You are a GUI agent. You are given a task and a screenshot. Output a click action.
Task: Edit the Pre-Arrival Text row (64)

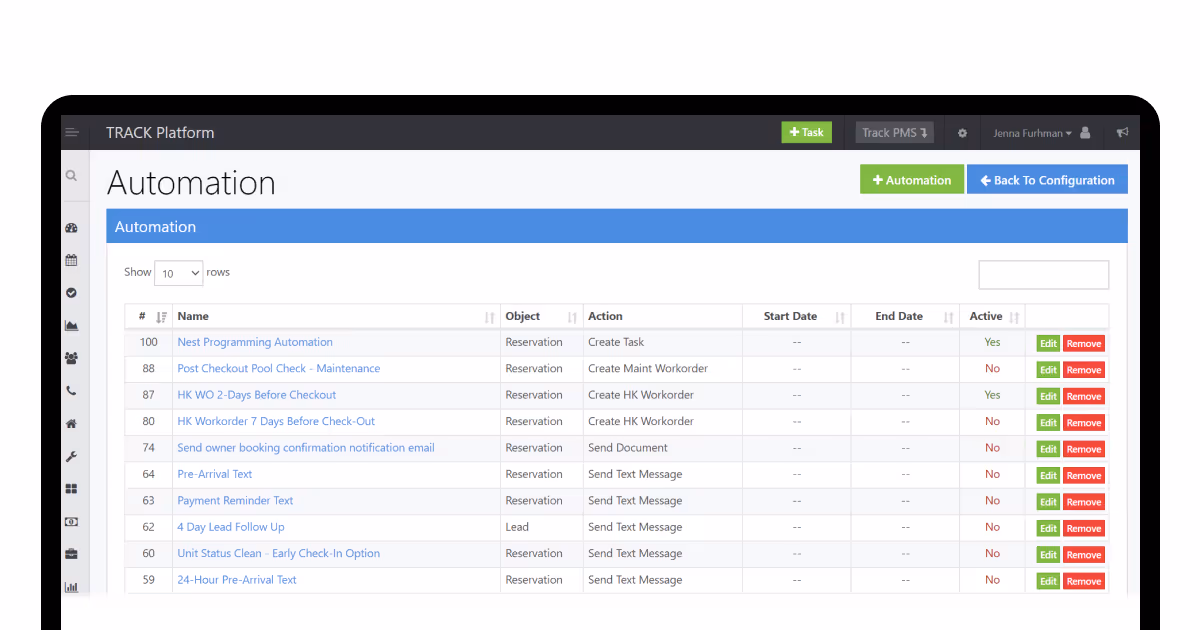point(1048,476)
